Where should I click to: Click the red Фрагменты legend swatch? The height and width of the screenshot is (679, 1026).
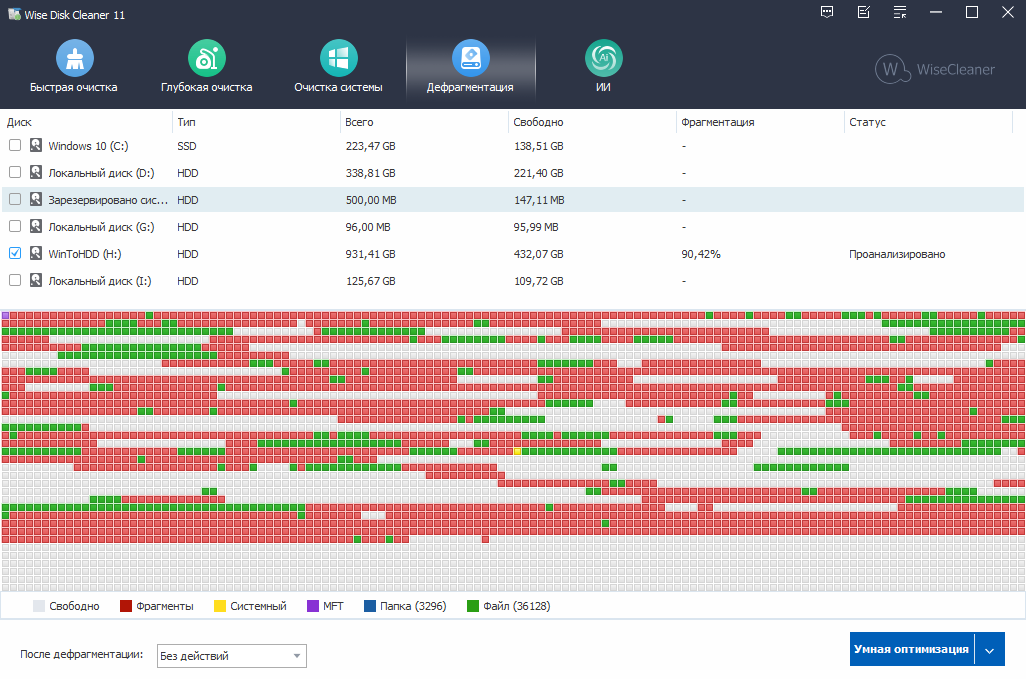[126, 606]
